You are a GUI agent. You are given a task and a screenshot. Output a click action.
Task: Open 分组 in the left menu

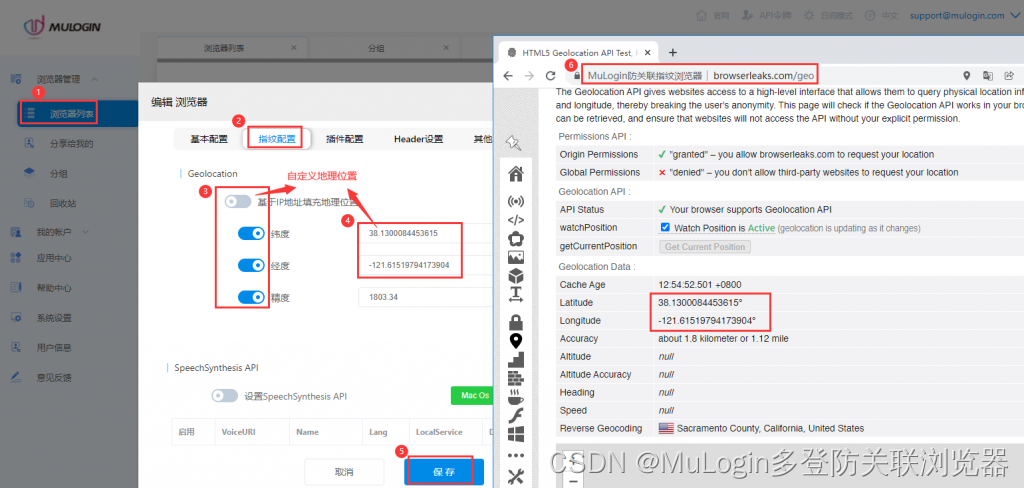click(x=58, y=173)
